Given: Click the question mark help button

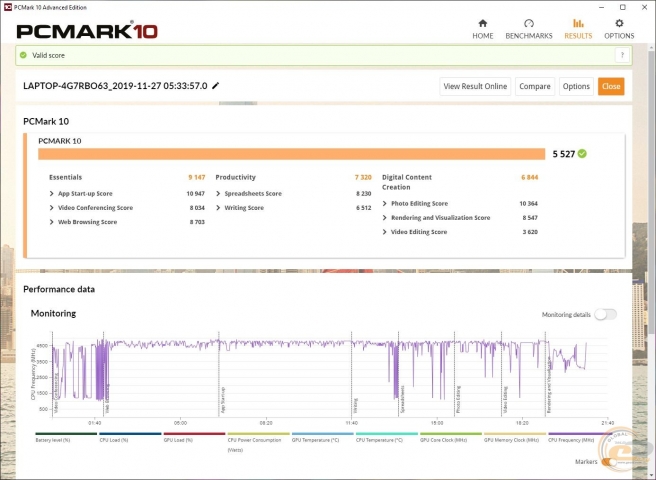Looking at the screenshot, I should click(622, 55).
